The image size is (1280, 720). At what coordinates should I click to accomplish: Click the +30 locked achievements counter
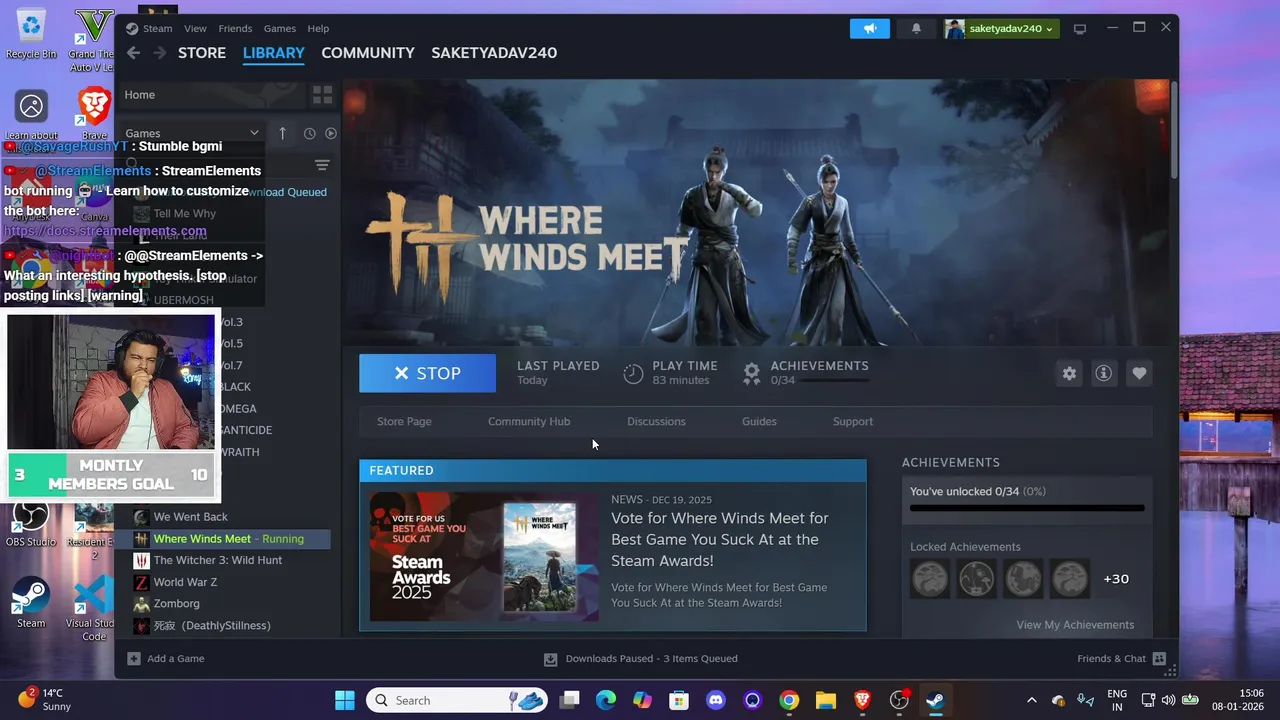(x=1116, y=579)
